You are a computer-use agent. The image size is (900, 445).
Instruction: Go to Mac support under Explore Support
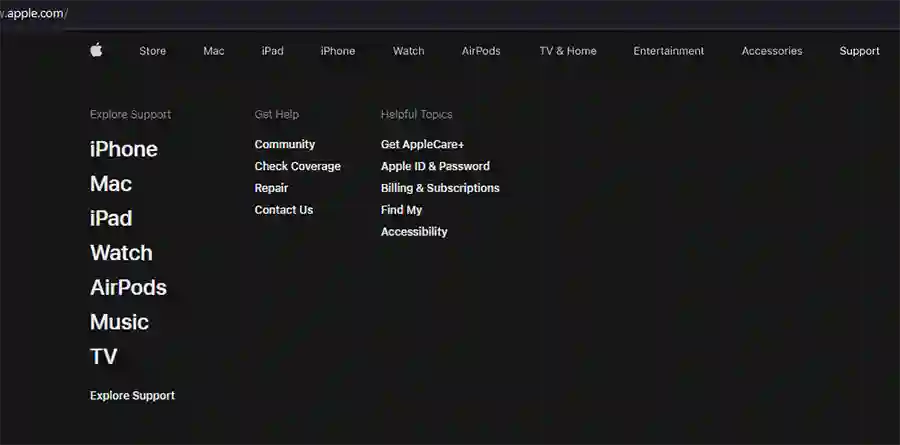pyautogui.click(x=111, y=184)
